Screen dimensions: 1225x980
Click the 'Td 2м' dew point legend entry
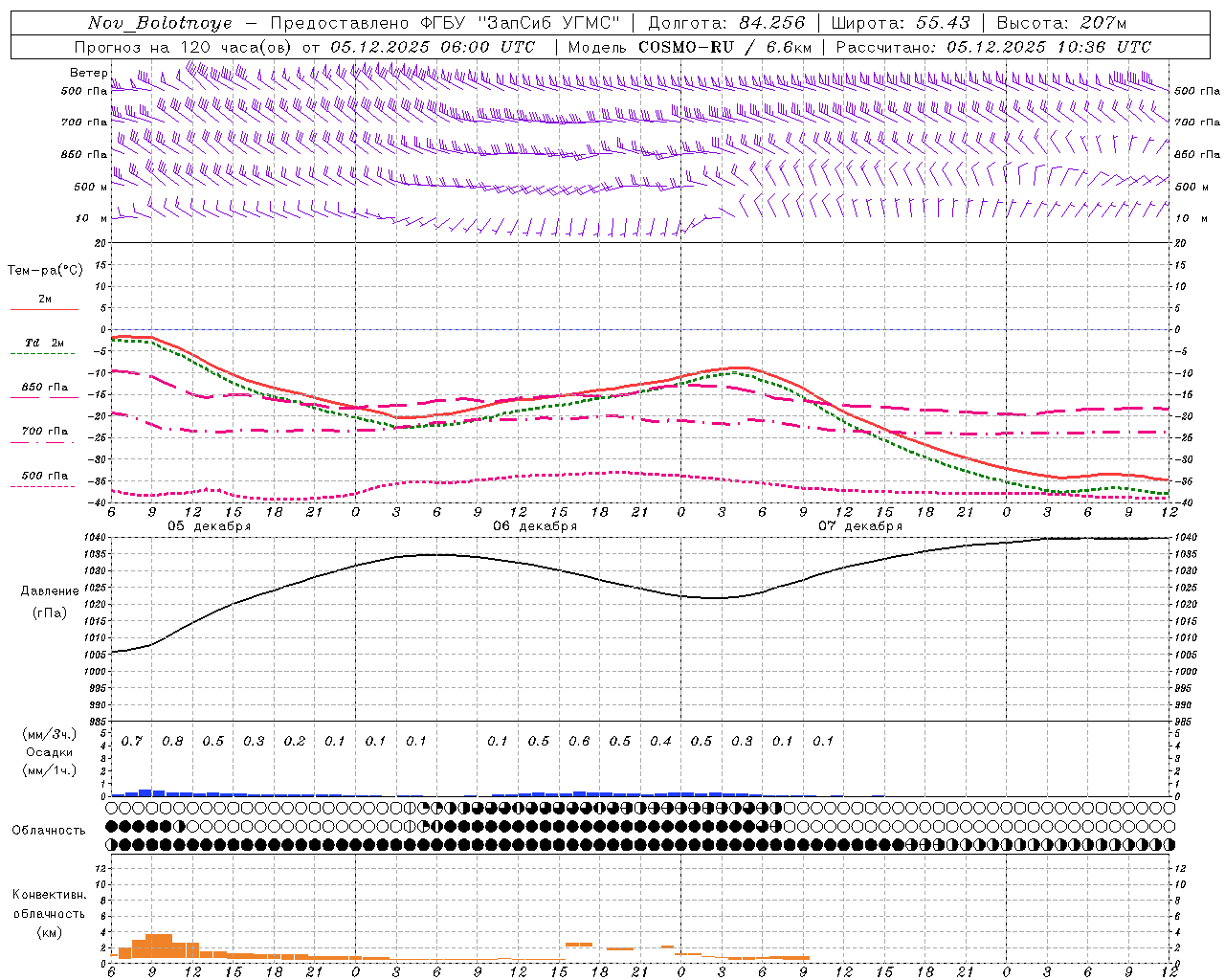pos(45,343)
